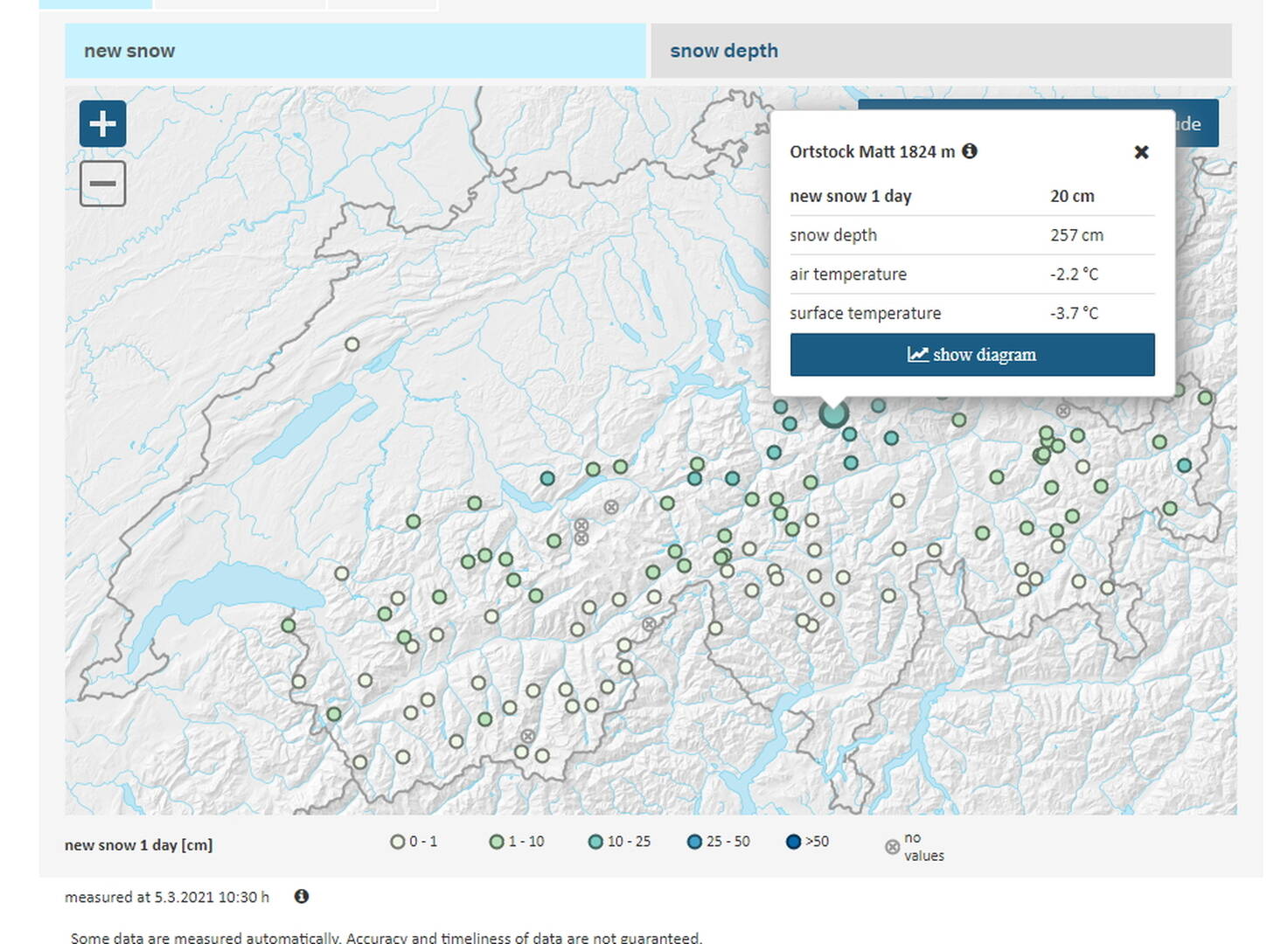1288x944 pixels.
Task: Click the 10 - 25 legend circle
Action: point(595,842)
